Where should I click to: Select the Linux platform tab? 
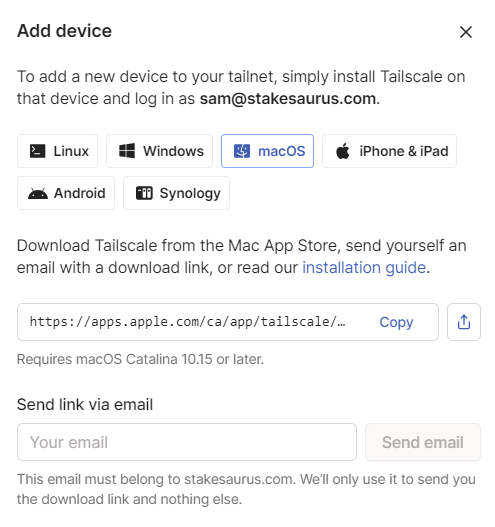57,151
